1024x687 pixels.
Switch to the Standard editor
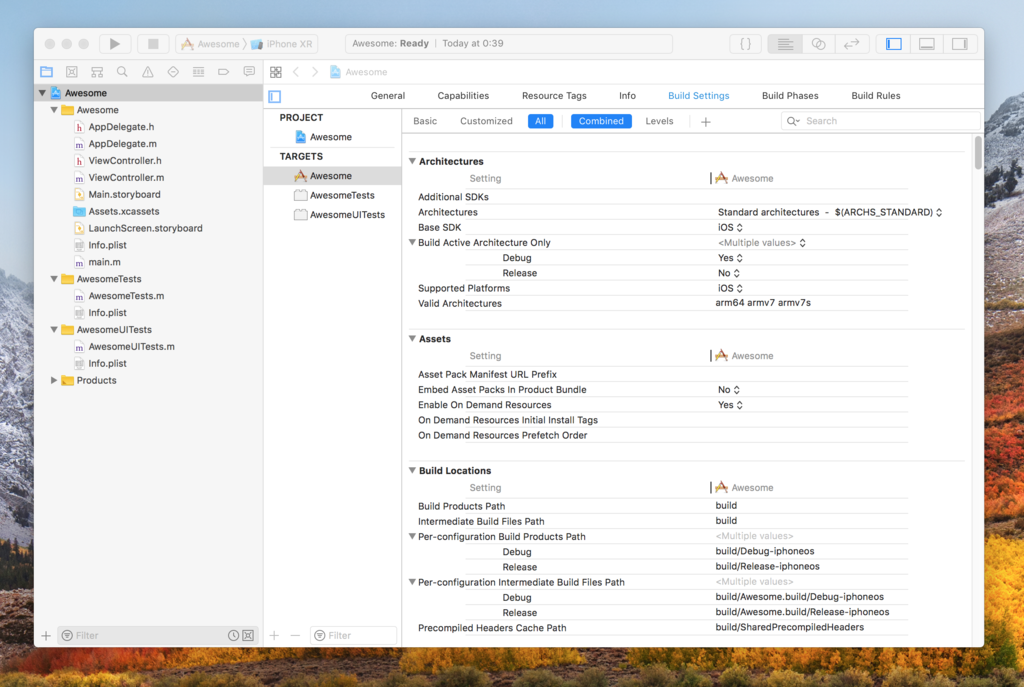784,44
